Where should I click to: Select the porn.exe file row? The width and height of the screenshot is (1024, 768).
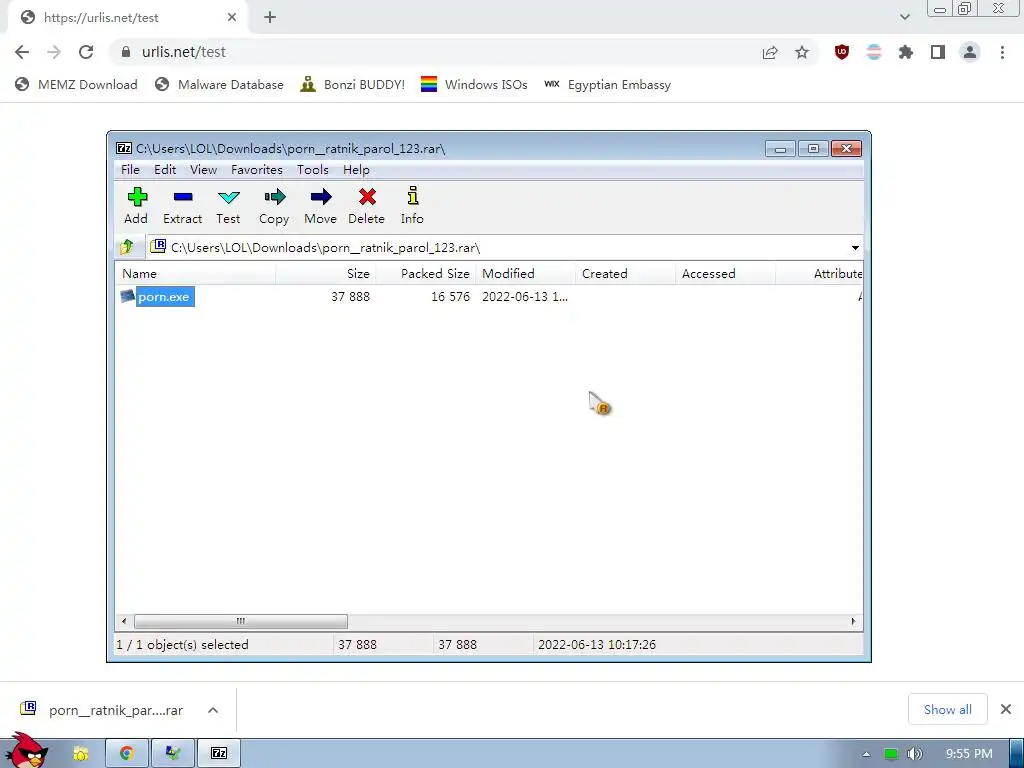point(488,296)
